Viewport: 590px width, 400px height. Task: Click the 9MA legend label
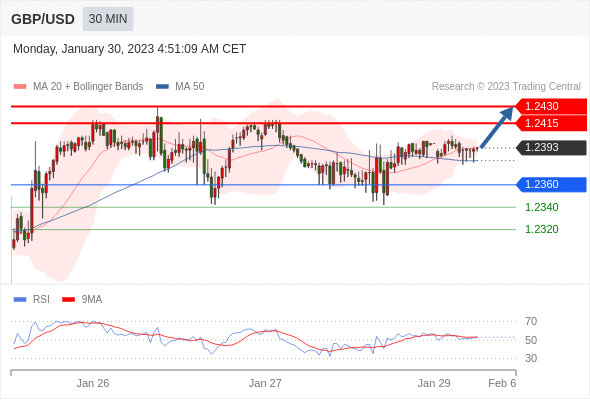91,300
